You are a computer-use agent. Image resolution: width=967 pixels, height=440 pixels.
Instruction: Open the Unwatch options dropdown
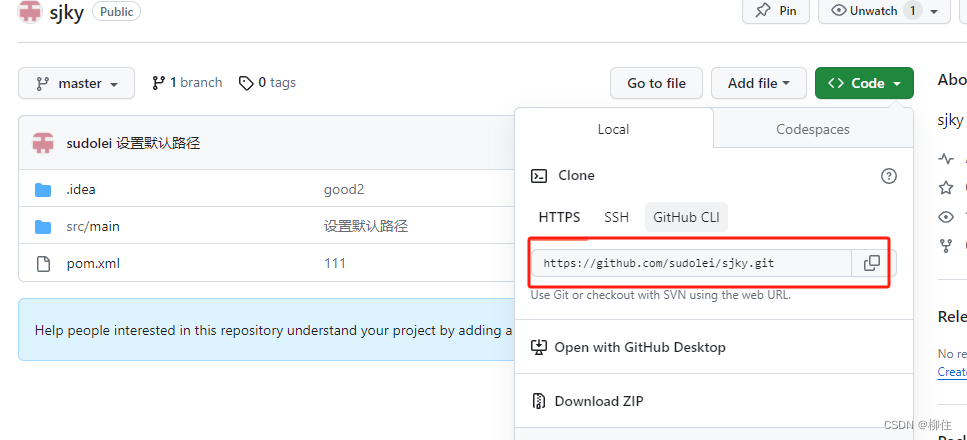pyautogui.click(x=884, y=11)
